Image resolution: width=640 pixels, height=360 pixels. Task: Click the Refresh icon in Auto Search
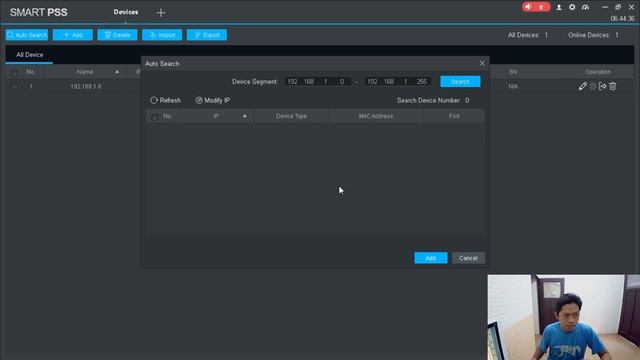153,100
